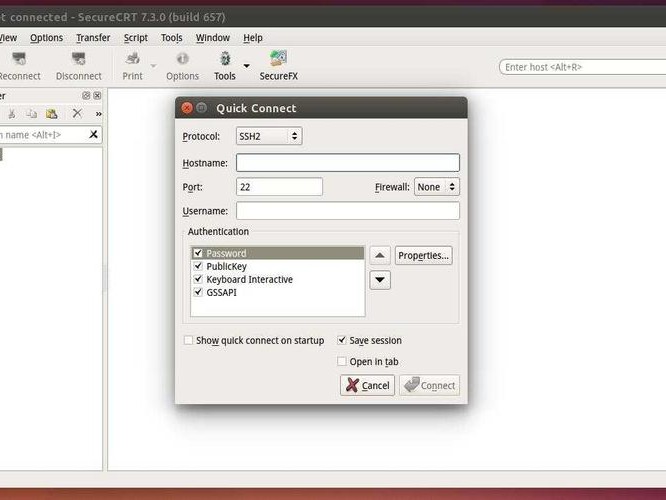Click the Print toolbar icon

133,59
